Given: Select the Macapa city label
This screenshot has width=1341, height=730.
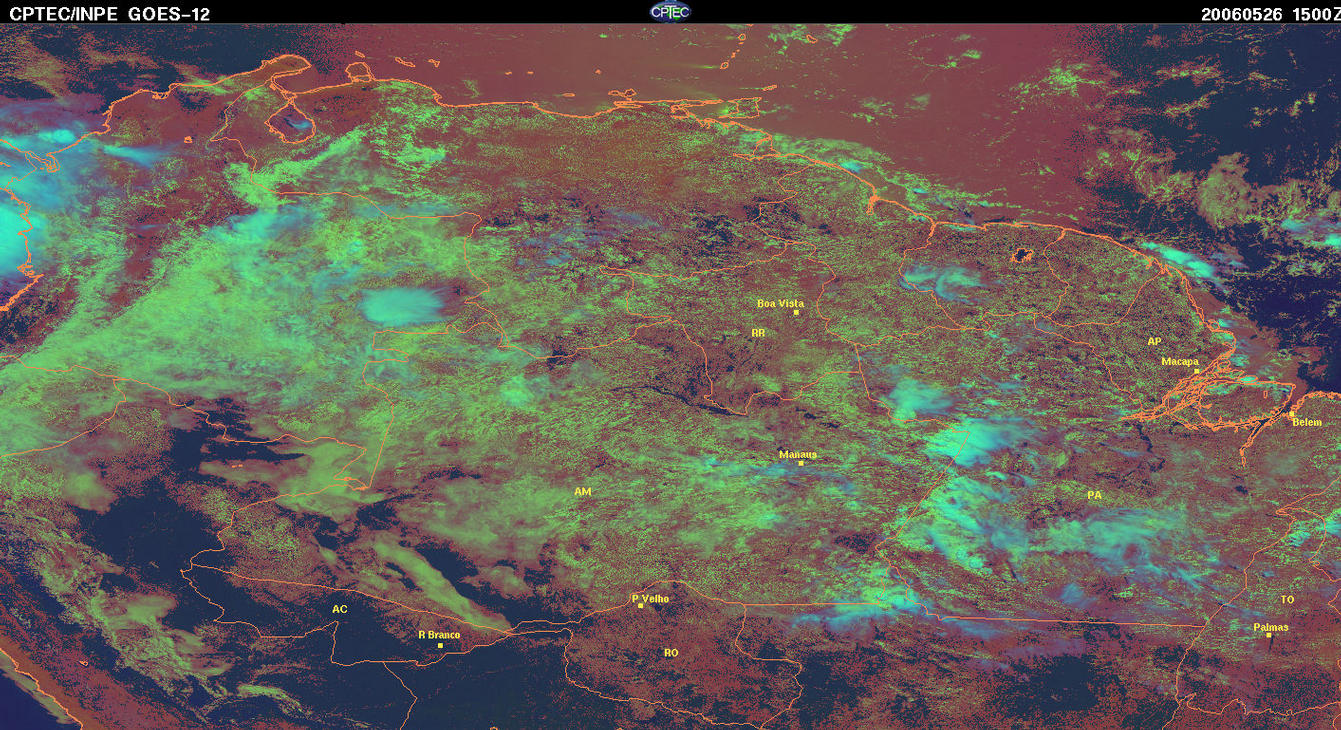Looking at the screenshot, I should pyautogui.click(x=1180, y=361).
